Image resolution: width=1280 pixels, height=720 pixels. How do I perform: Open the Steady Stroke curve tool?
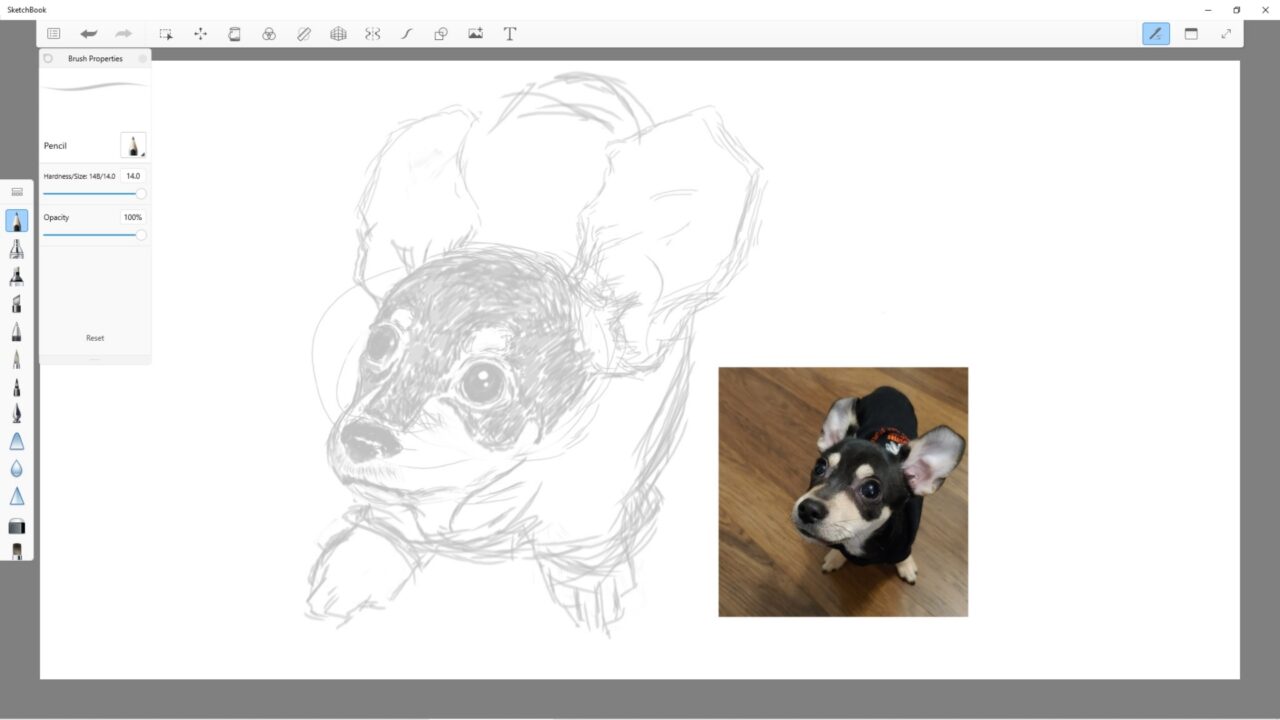(407, 33)
